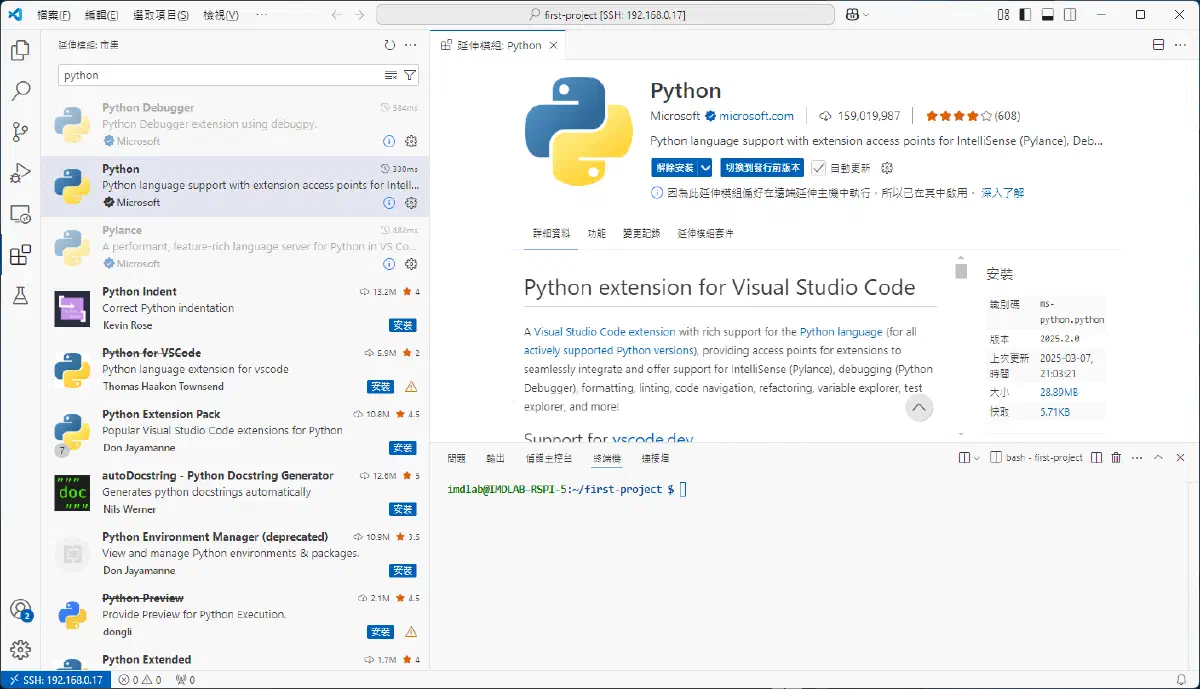Open the Search view in activity bar

click(20, 91)
